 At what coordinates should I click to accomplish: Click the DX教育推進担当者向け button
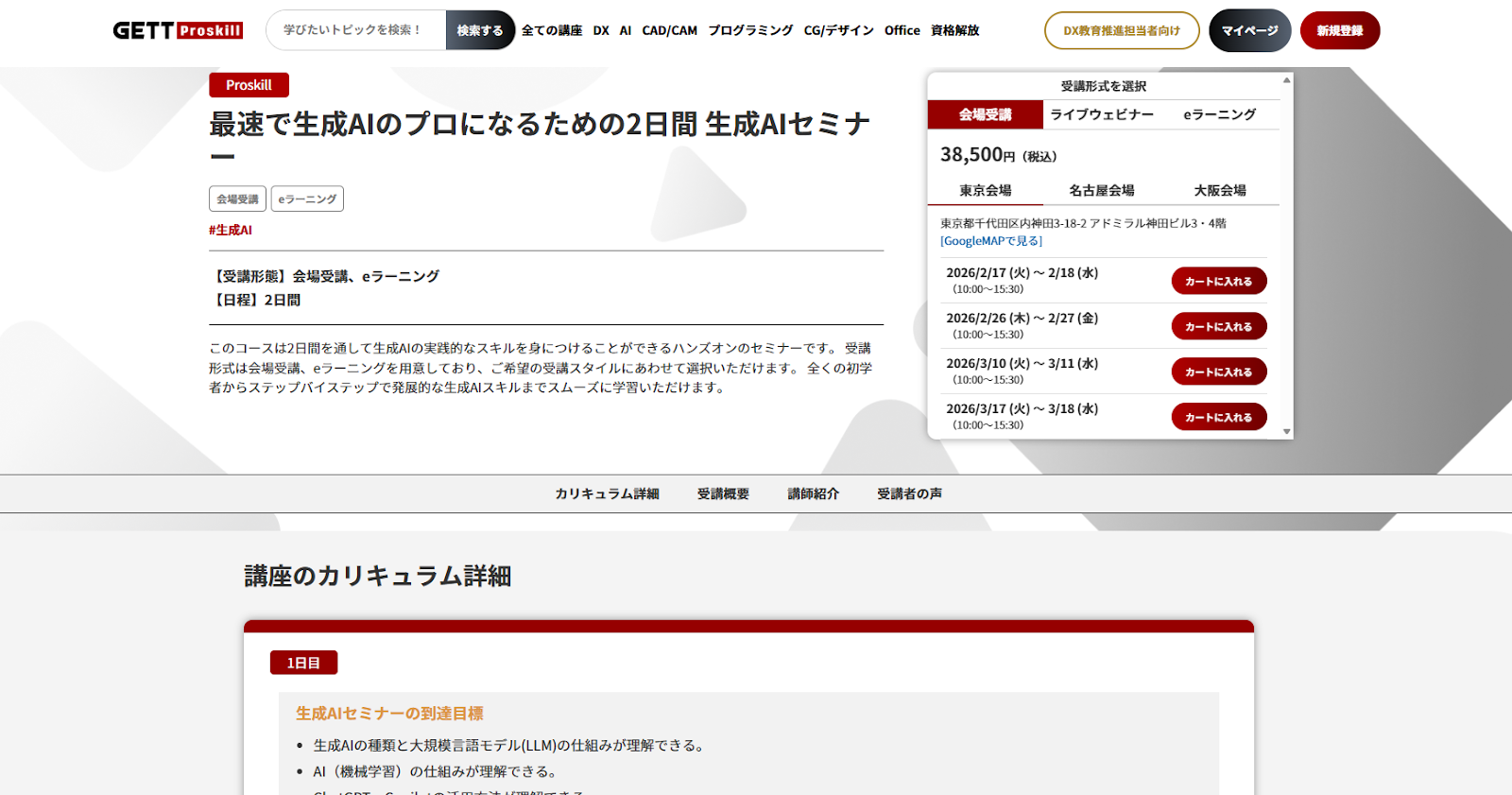[x=1121, y=30]
